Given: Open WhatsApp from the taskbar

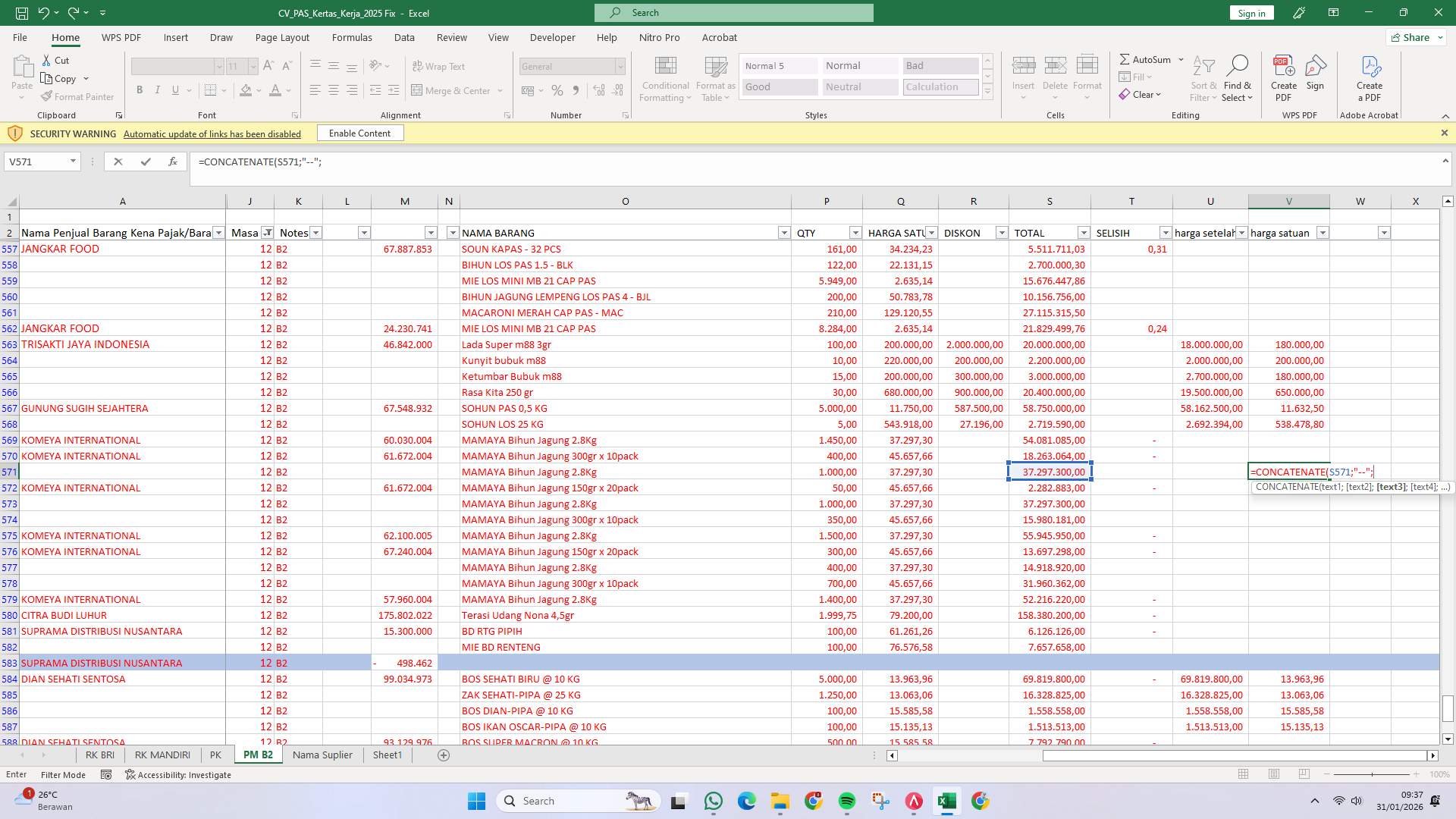Looking at the screenshot, I should (x=713, y=801).
